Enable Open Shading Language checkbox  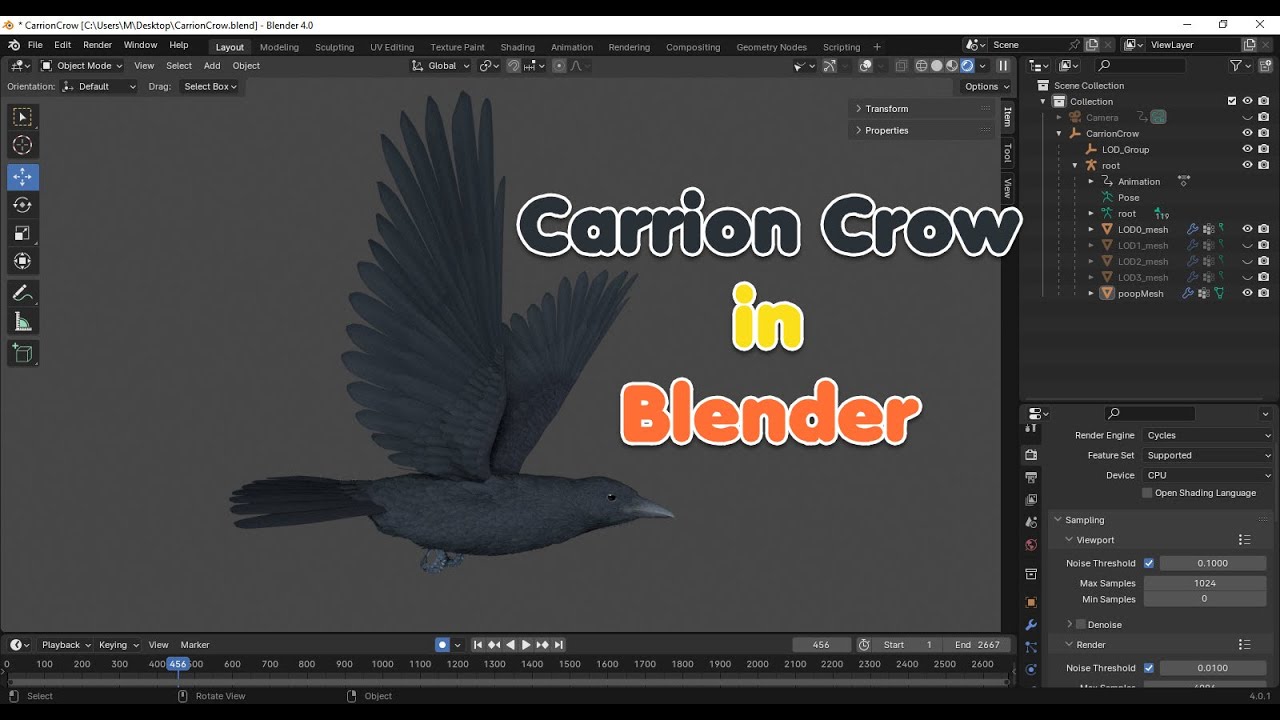click(1147, 493)
